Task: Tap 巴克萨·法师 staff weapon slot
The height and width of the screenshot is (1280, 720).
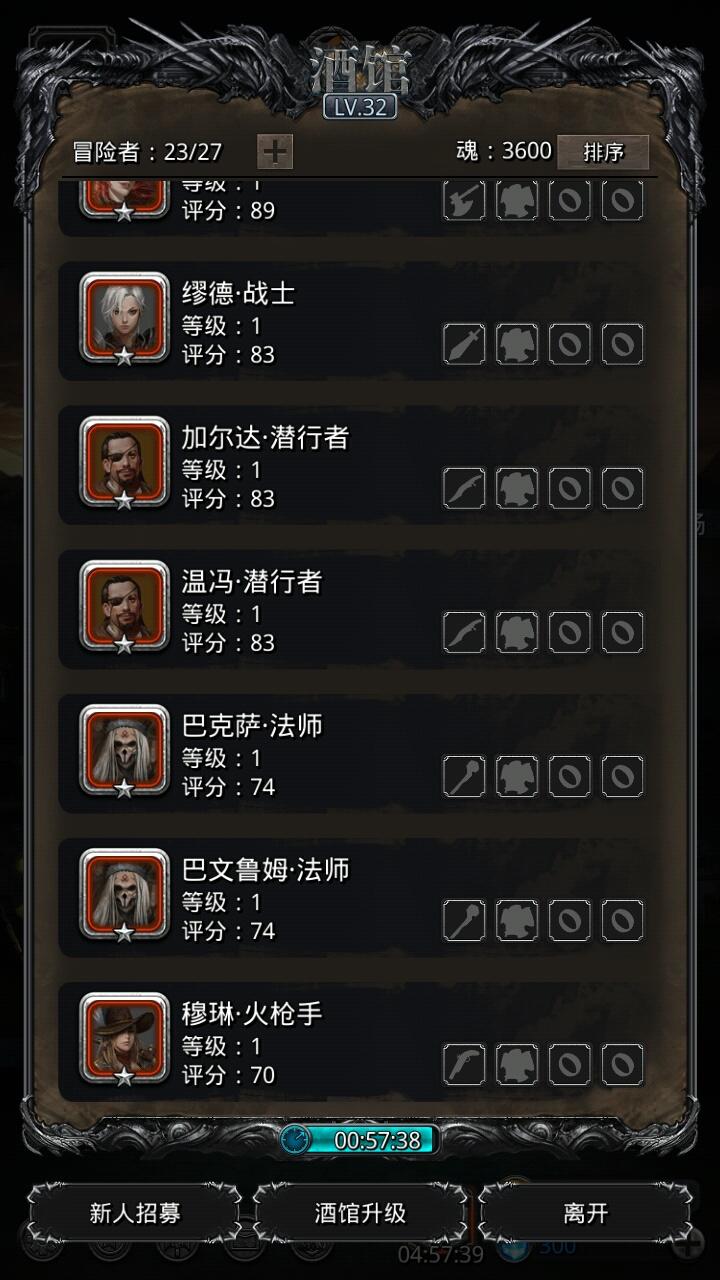Action: point(464,776)
